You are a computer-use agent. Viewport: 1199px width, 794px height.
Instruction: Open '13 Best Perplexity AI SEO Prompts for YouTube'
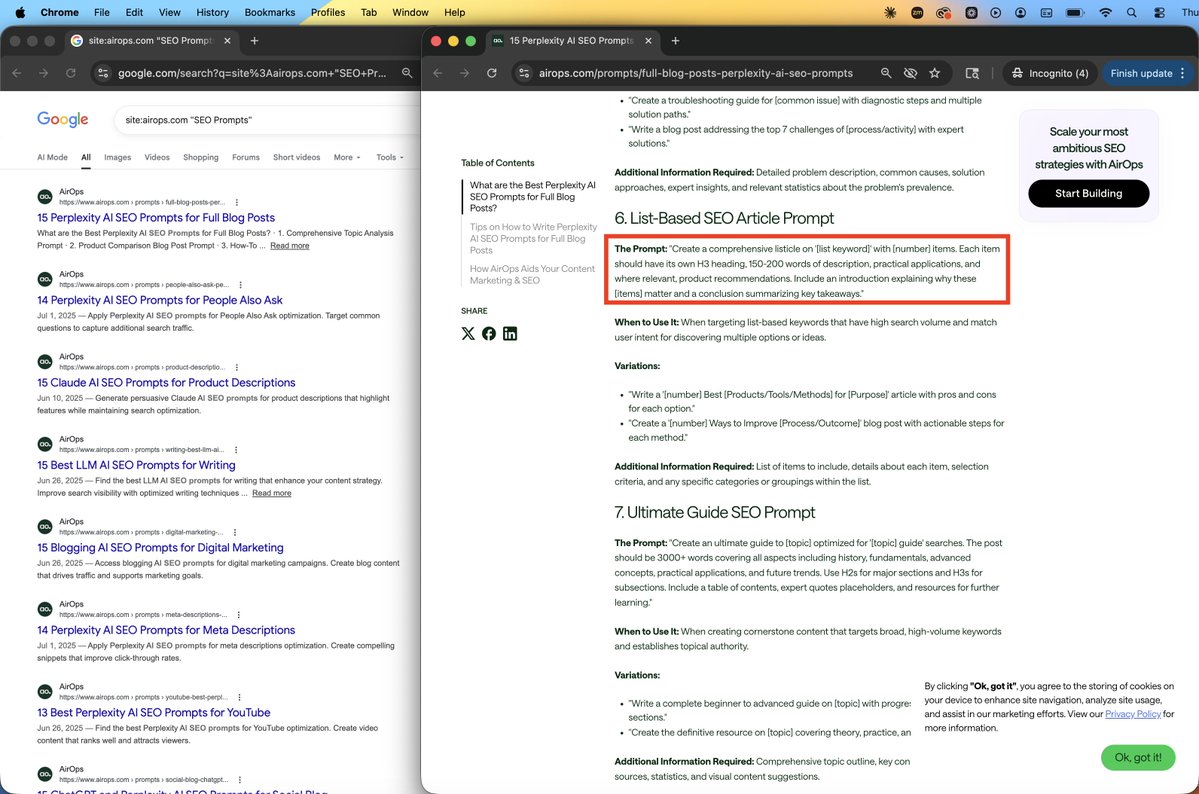click(x=154, y=713)
